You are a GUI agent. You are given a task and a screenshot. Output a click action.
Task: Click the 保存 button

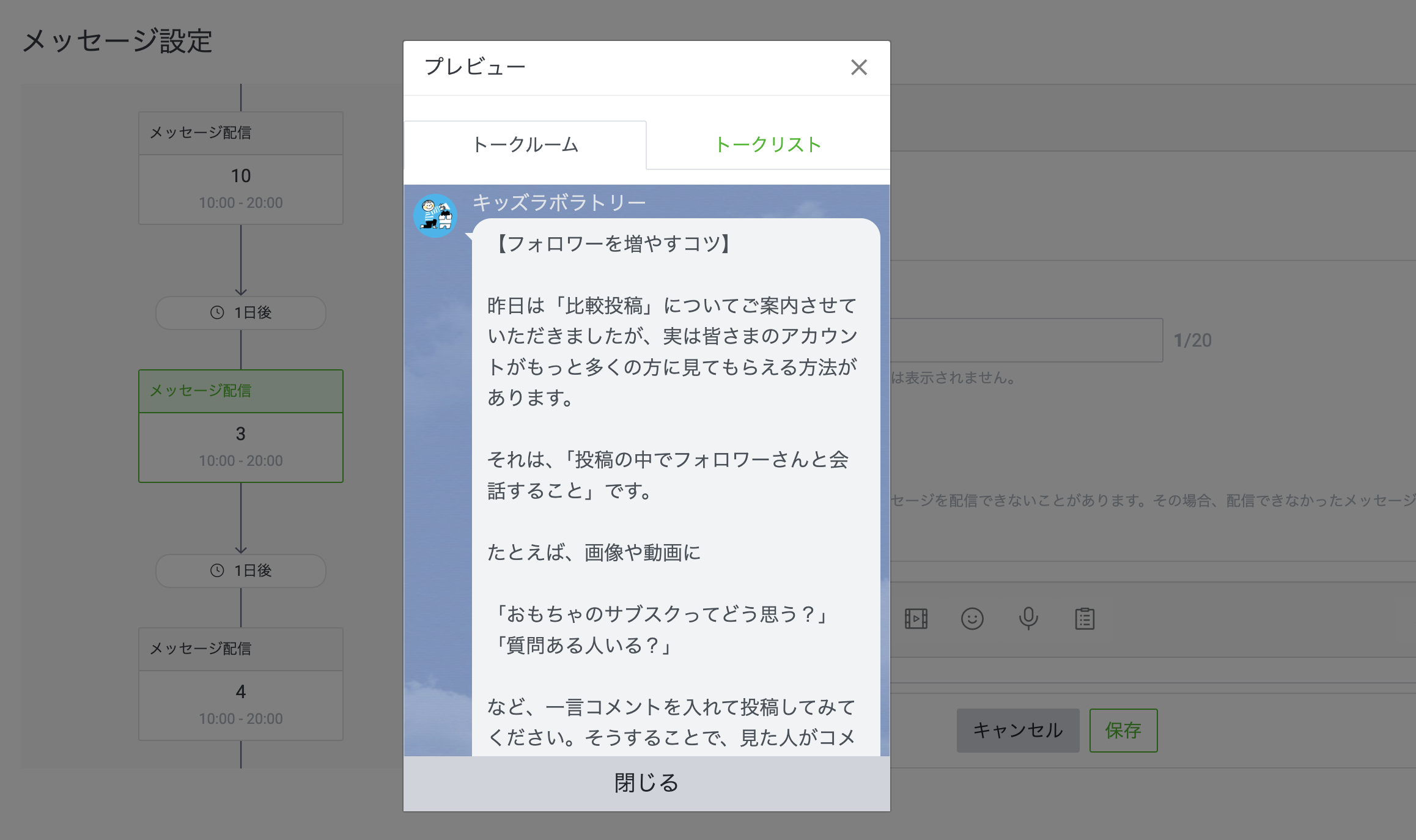click(x=1123, y=730)
